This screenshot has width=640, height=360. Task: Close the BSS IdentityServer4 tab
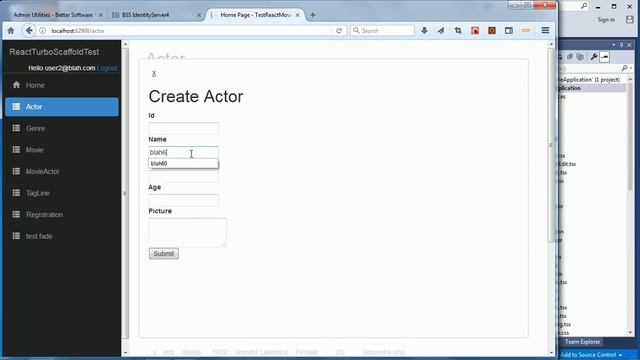pyautogui.click(x=199, y=15)
